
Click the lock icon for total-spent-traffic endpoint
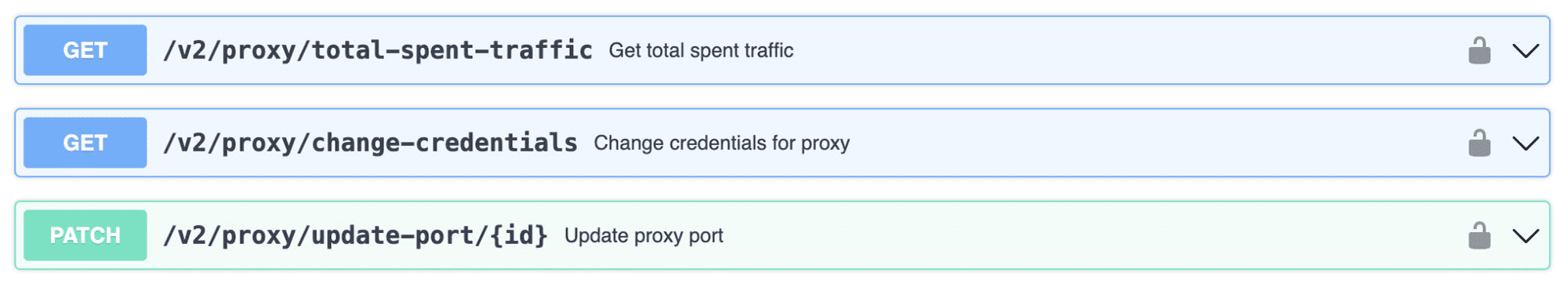pyautogui.click(x=1479, y=50)
